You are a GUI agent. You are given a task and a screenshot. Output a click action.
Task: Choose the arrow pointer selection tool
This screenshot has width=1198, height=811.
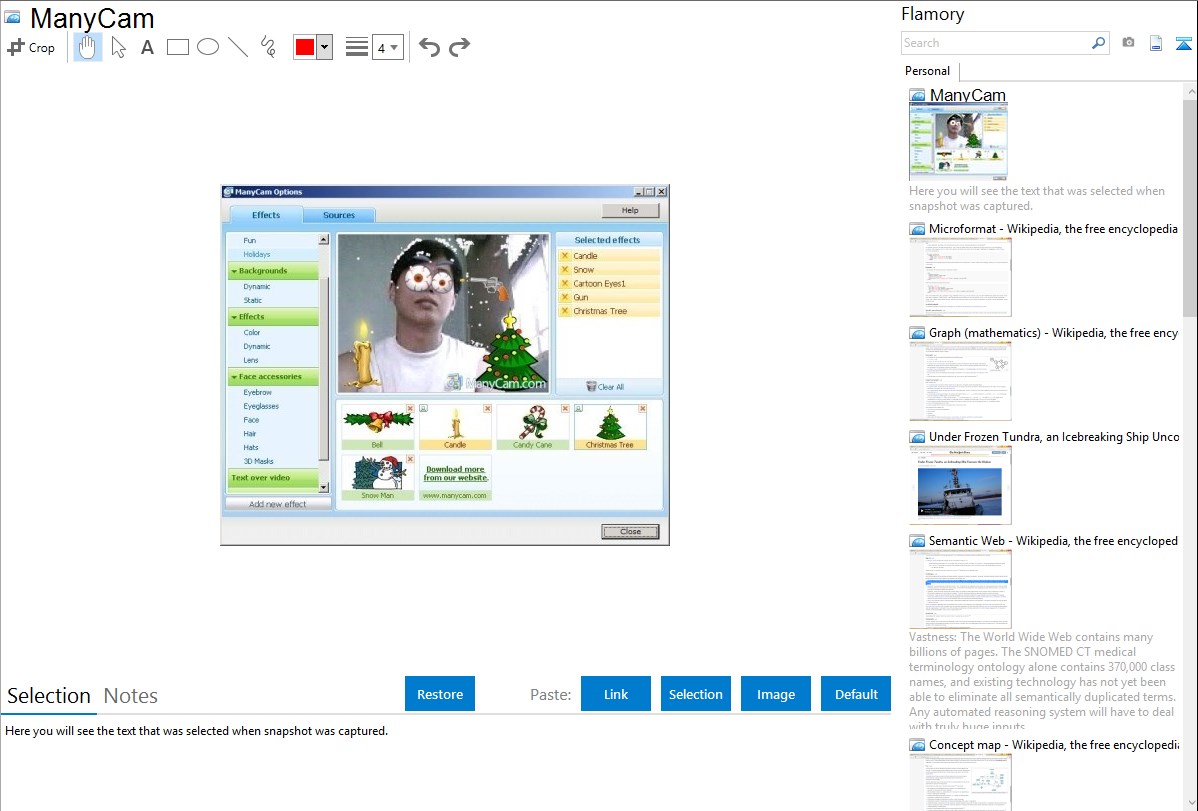(119, 47)
